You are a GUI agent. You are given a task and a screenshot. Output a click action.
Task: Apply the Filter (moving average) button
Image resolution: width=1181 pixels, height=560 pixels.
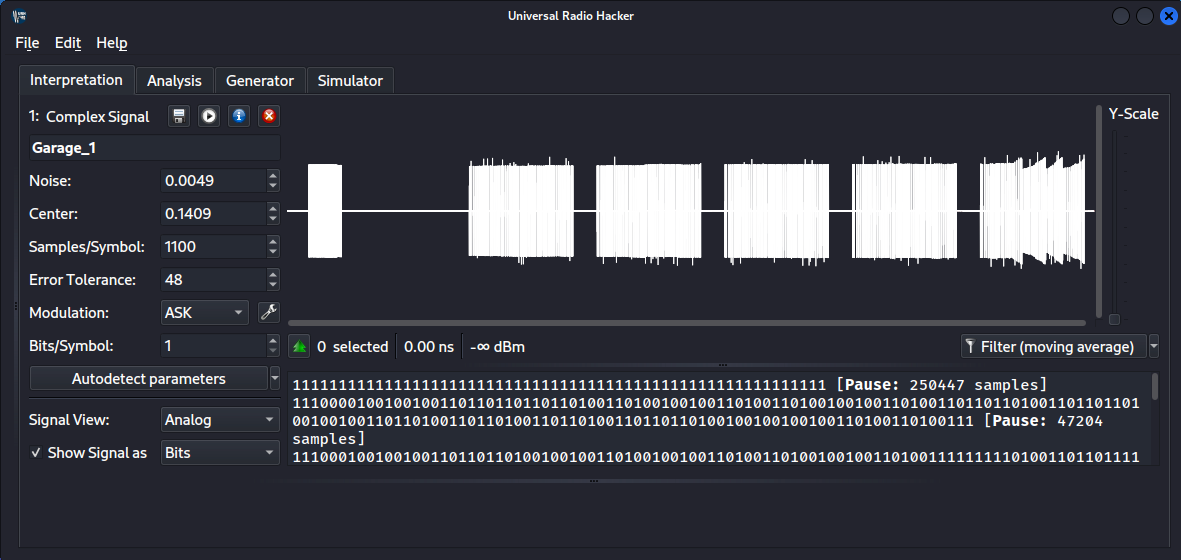pos(1054,347)
